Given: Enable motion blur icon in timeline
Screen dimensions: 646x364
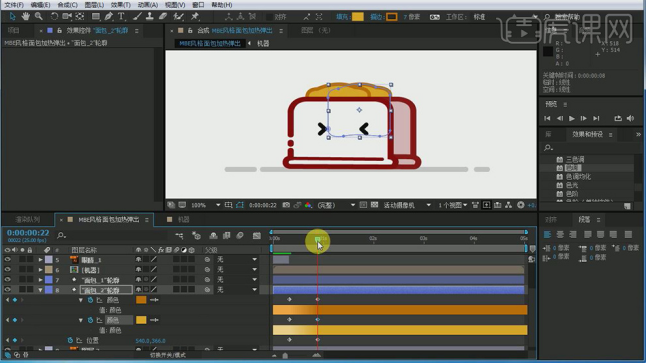Looking at the screenshot, I should point(240,236).
